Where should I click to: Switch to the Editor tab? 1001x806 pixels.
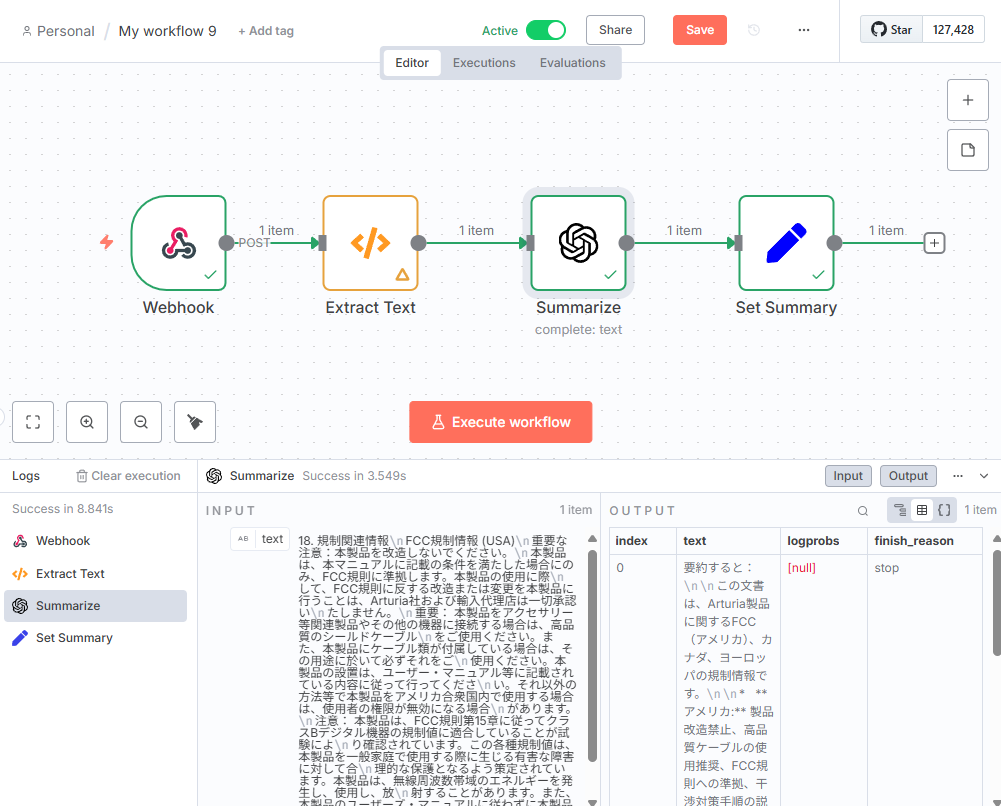[412, 63]
